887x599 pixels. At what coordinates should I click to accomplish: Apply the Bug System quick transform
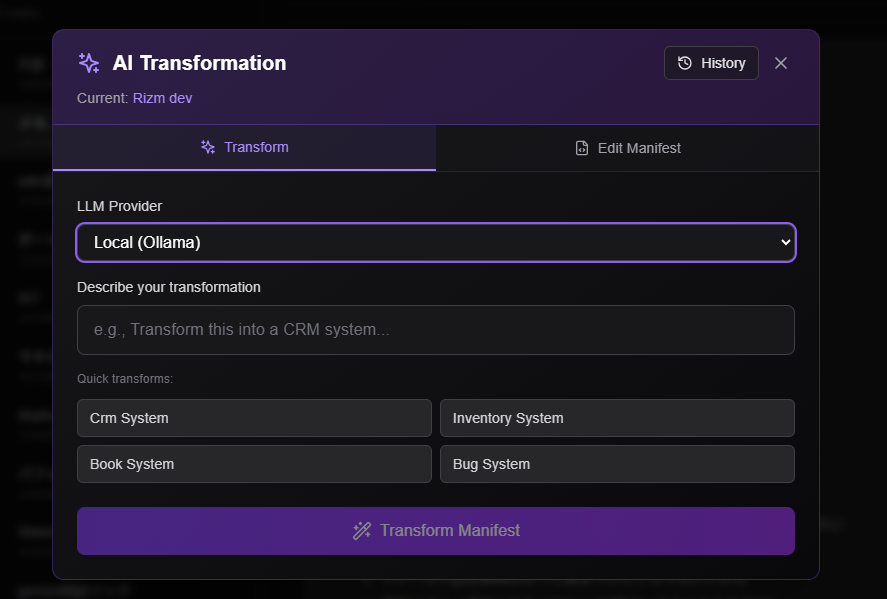tap(617, 464)
